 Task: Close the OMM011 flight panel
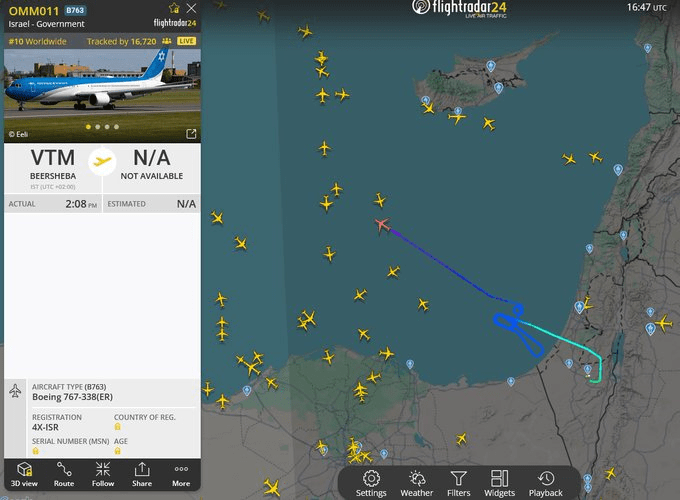click(x=191, y=8)
